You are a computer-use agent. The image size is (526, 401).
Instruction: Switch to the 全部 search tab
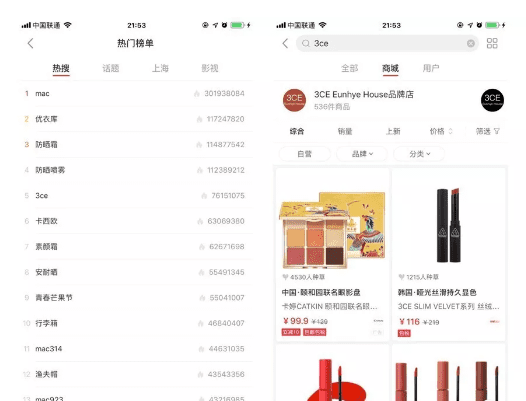(x=350, y=68)
